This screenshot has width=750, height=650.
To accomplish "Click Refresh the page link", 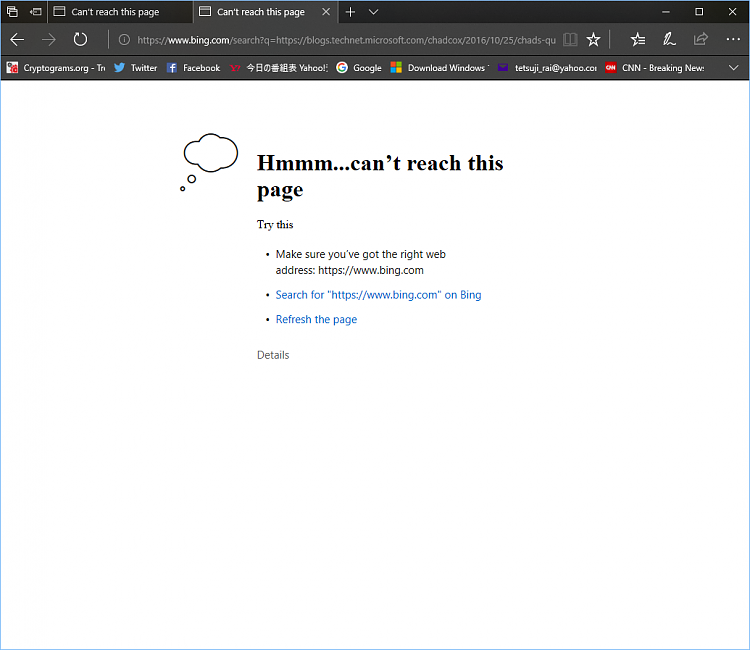I will point(316,319).
